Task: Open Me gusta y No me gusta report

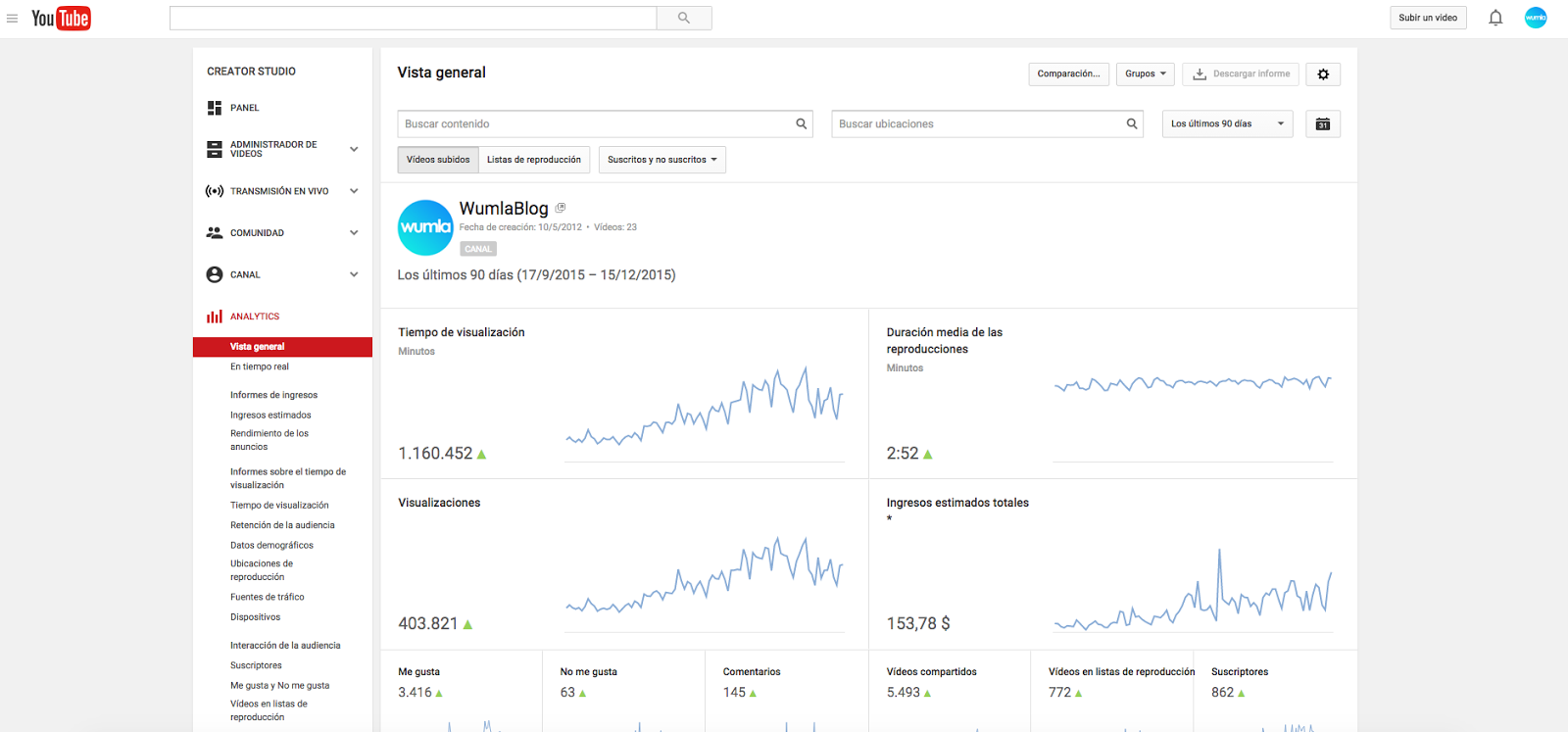Action: [x=279, y=686]
